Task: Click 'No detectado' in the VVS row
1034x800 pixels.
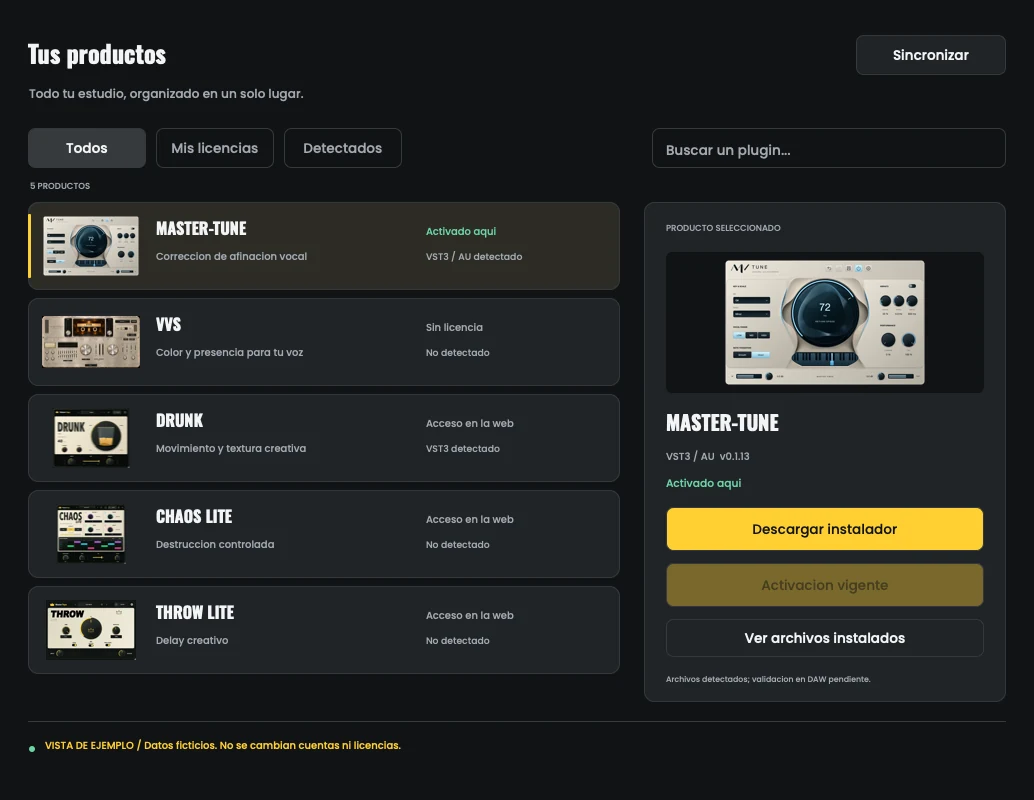Action: tap(458, 353)
